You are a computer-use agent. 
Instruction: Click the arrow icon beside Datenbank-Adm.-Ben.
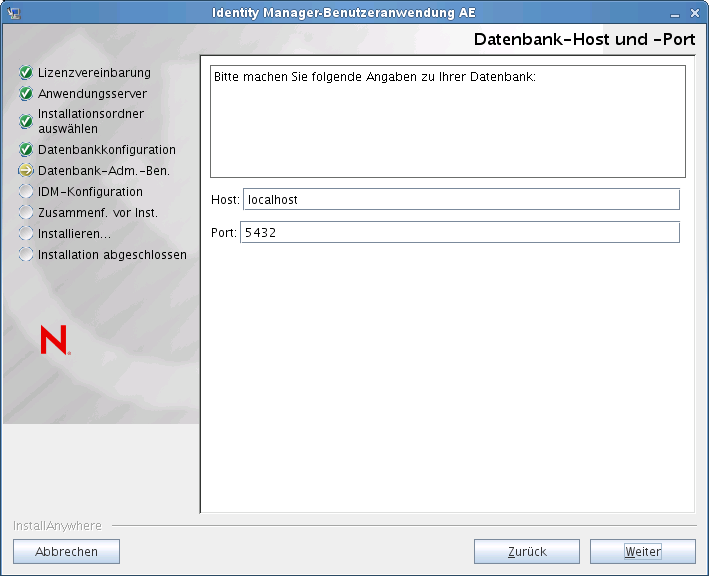[26, 170]
